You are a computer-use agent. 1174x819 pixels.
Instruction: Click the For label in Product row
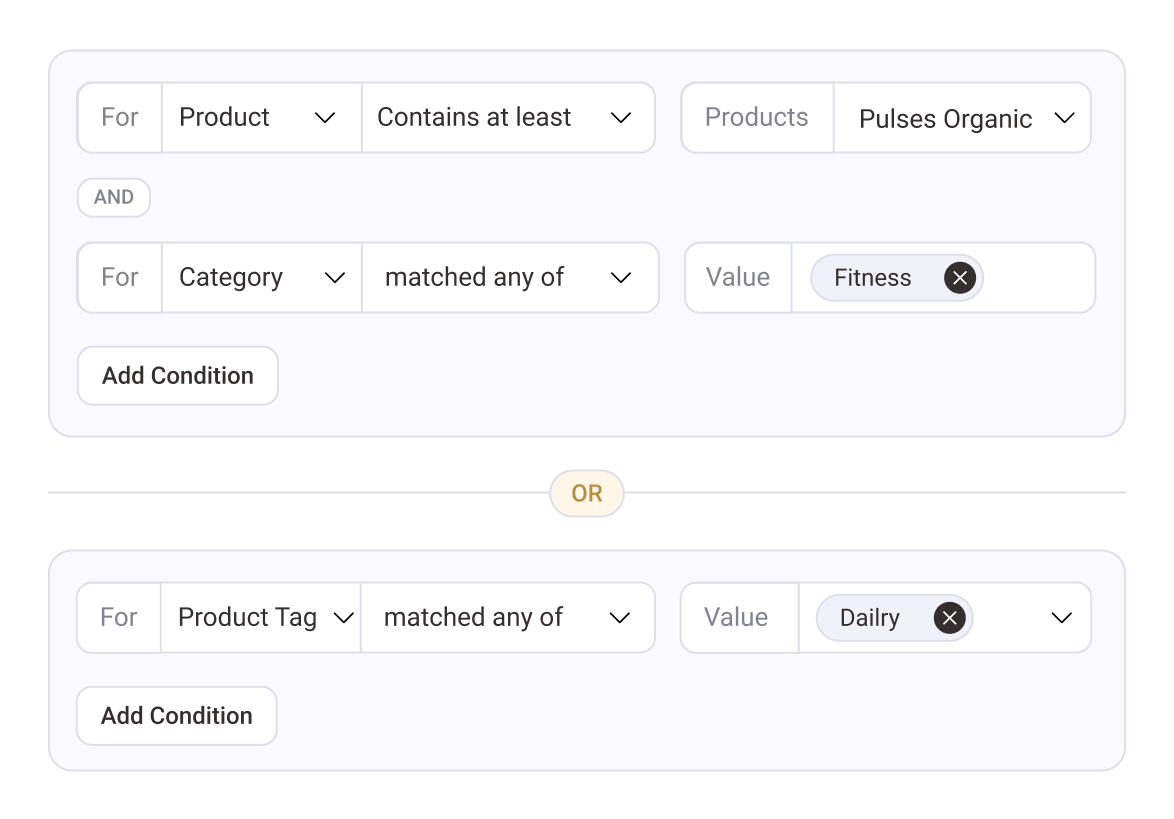coord(120,118)
